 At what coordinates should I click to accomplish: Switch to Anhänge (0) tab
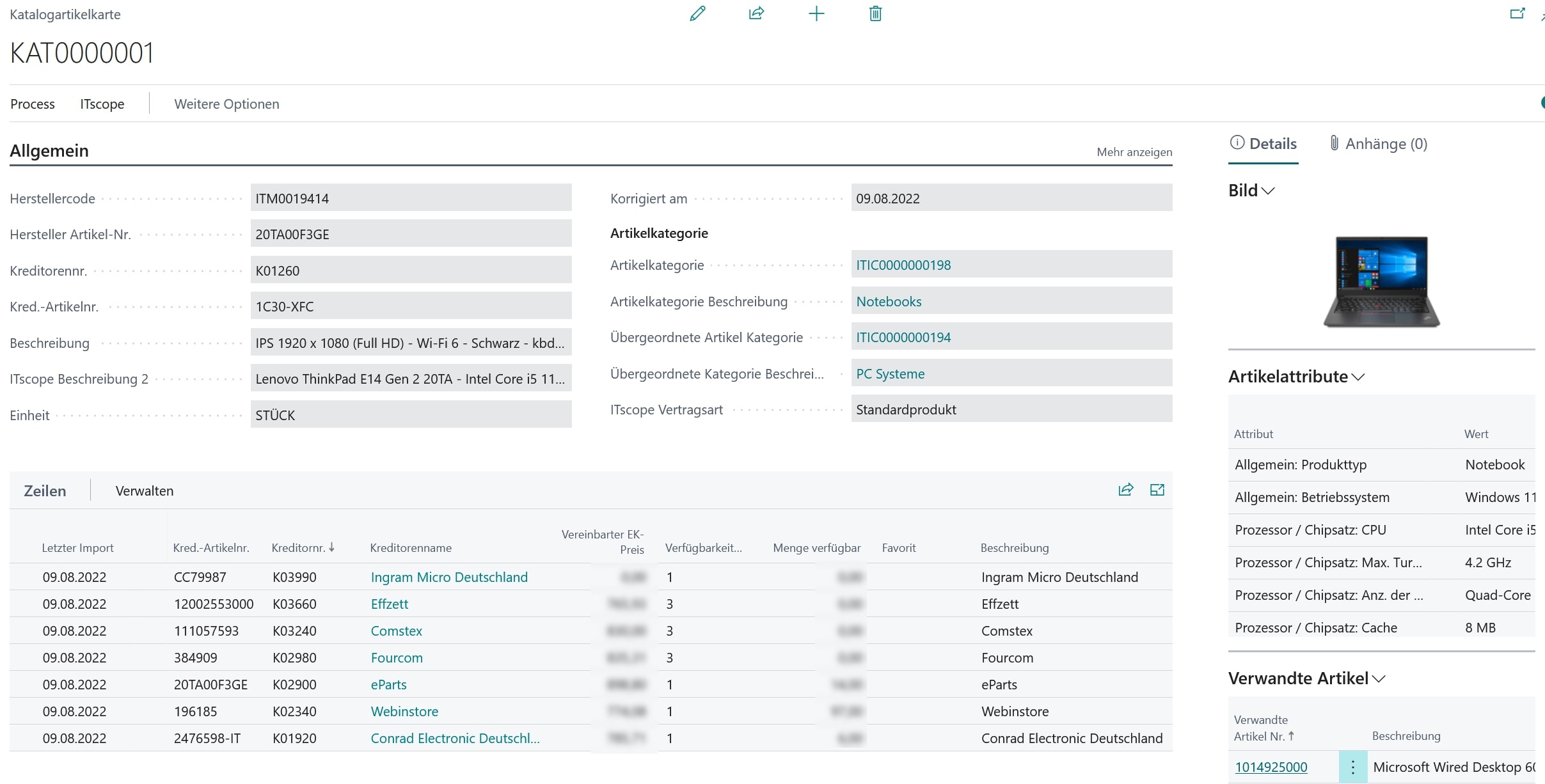pyautogui.click(x=1378, y=144)
